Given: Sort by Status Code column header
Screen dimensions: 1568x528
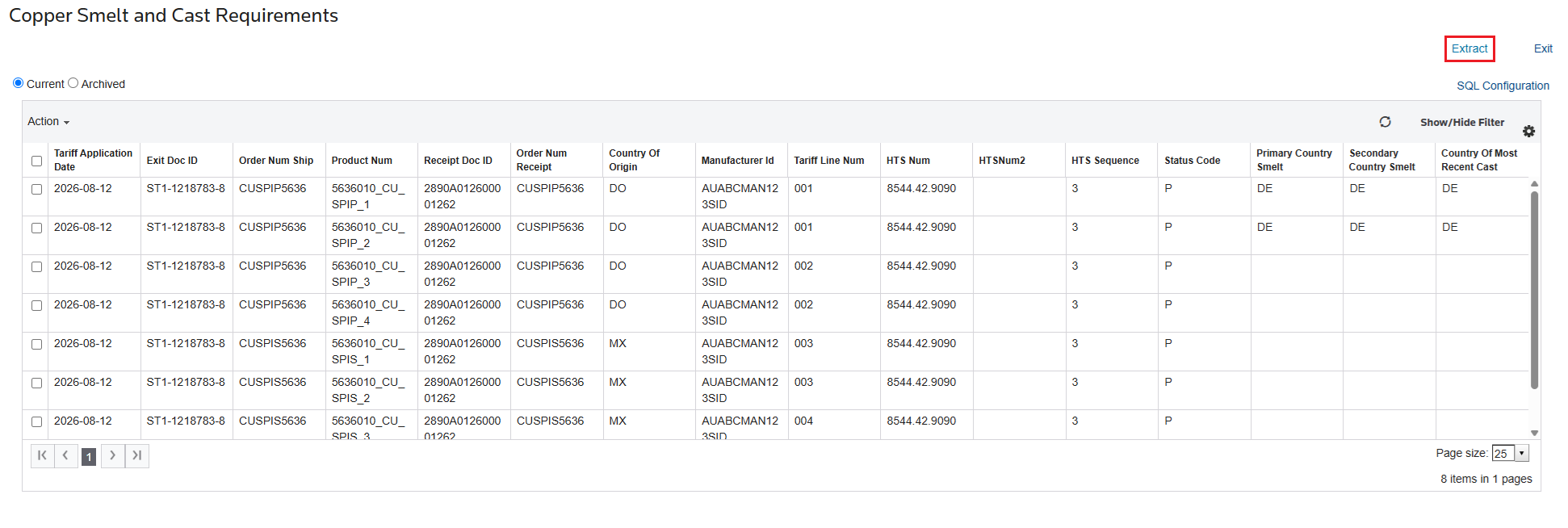Looking at the screenshot, I should pyautogui.click(x=1192, y=161).
